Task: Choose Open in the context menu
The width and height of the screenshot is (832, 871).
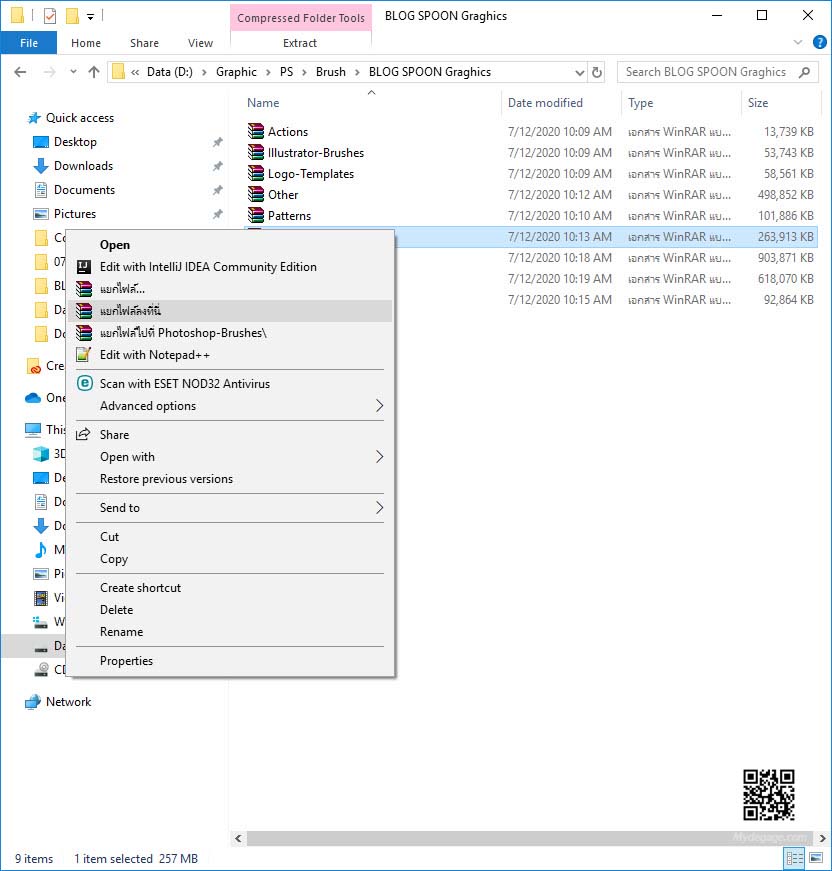Action: 230,245
